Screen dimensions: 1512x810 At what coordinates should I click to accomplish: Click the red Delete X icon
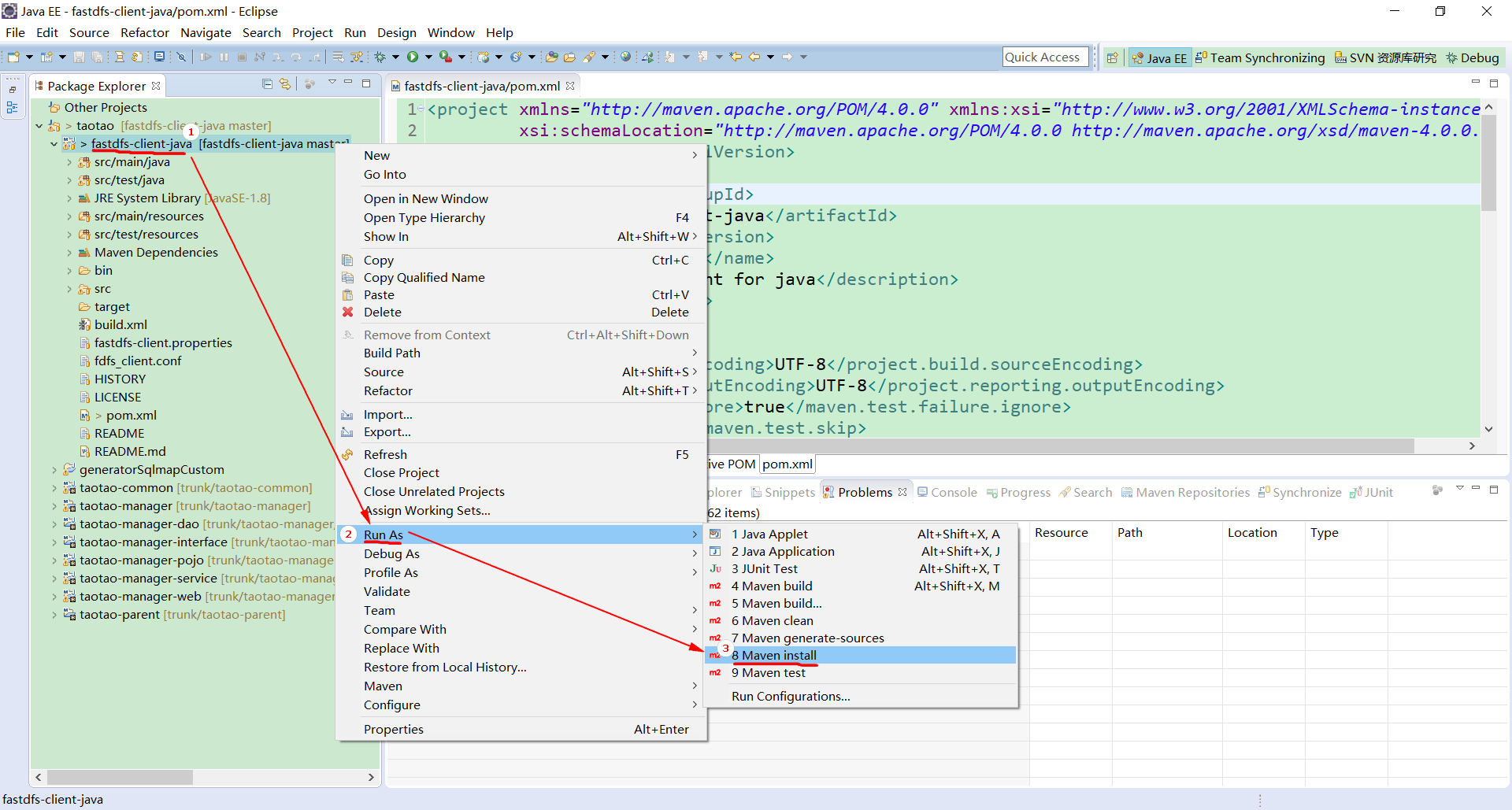tap(347, 312)
